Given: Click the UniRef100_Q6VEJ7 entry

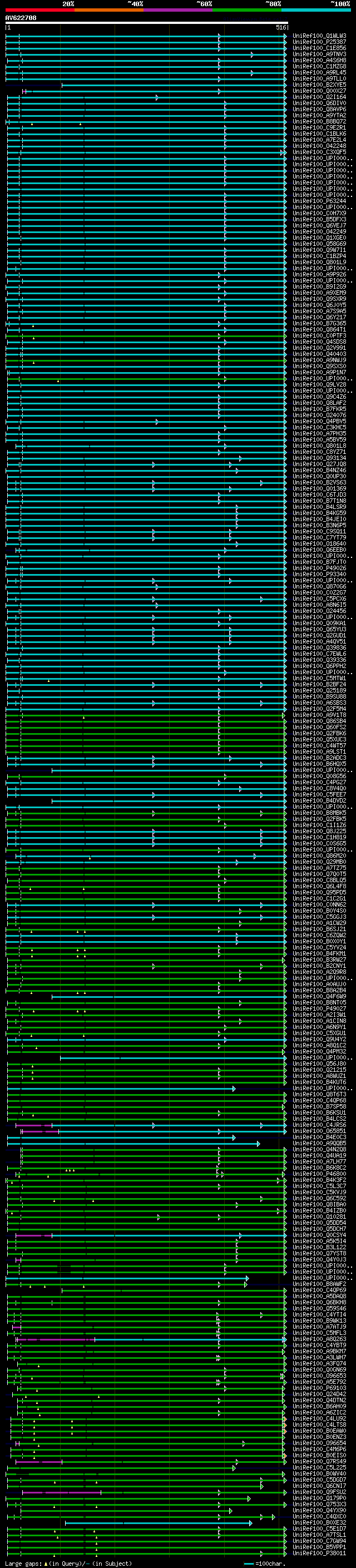Looking at the screenshot, I should (319, 225).
